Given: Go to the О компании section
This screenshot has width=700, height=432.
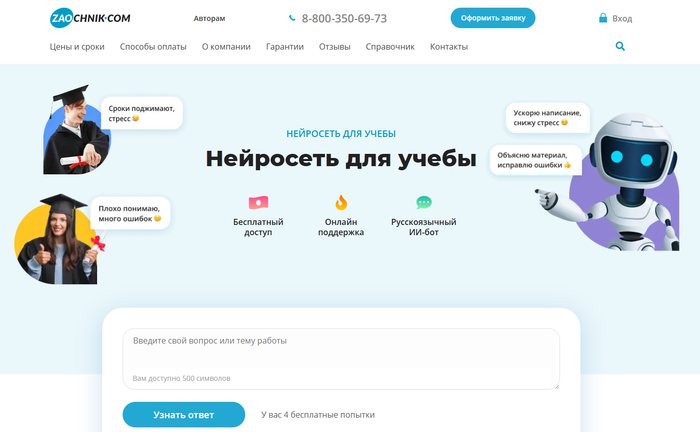Looking at the screenshot, I should coord(226,46).
